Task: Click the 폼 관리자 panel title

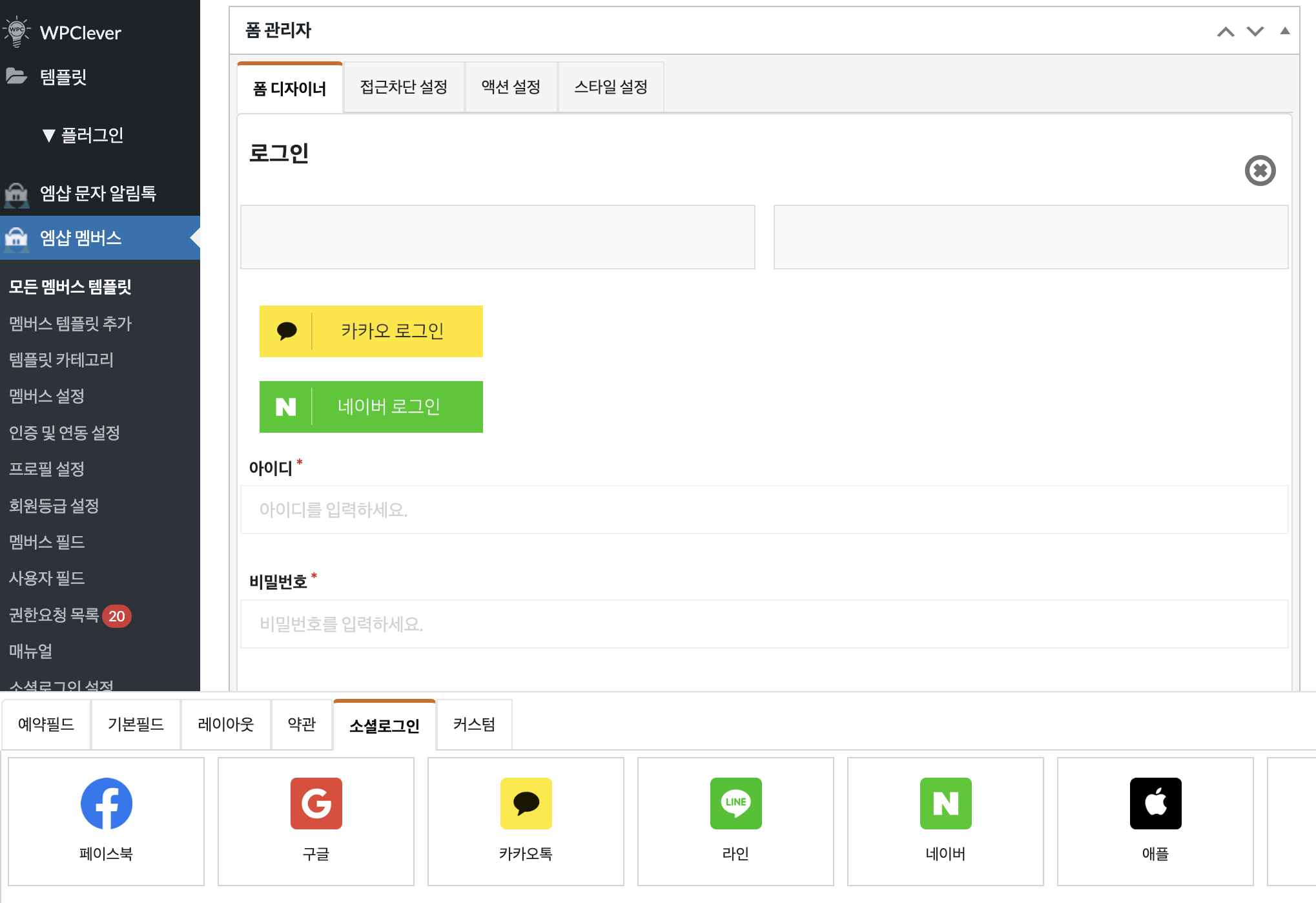Action: (x=278, y=30)
